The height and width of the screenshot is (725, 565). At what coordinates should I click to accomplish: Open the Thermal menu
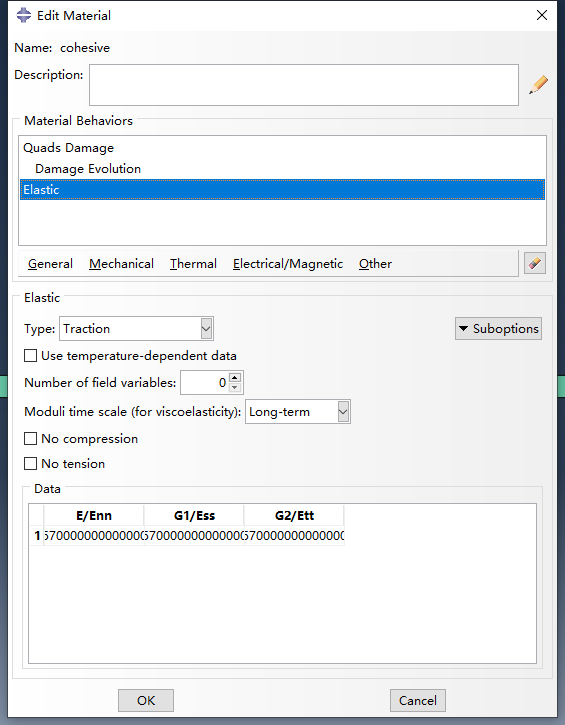(193, 264)
